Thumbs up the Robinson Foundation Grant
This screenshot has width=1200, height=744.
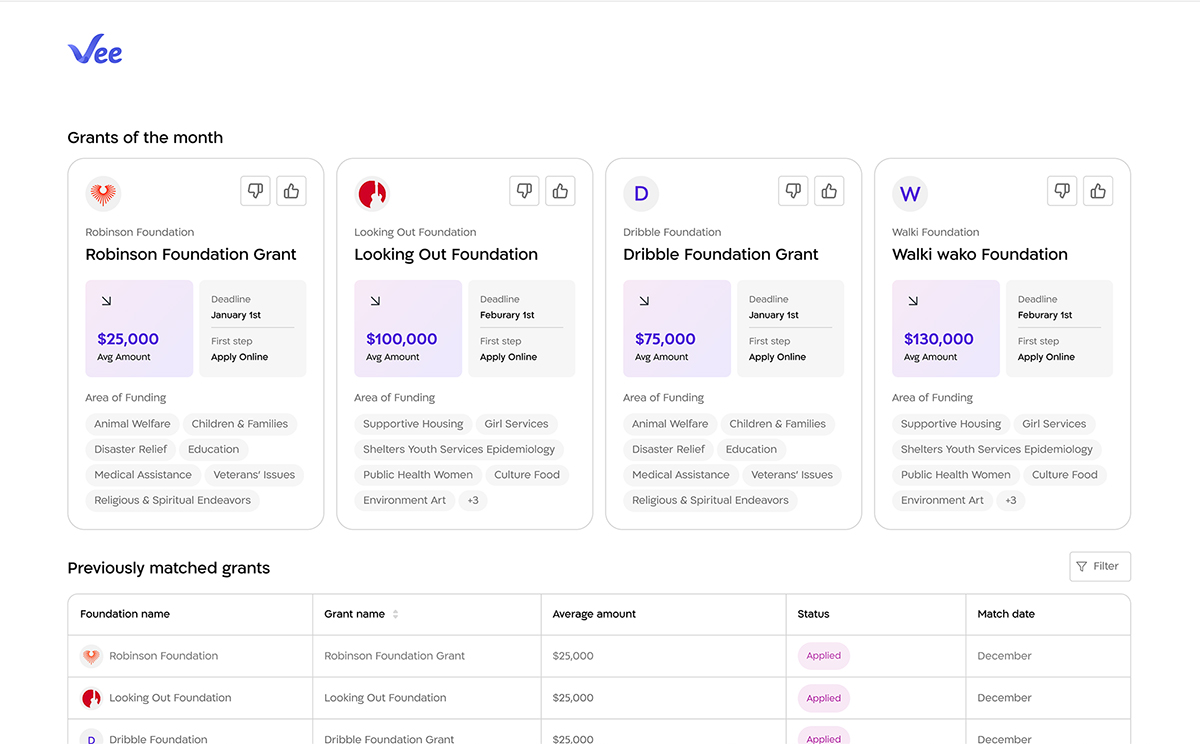[x=291, y=191]
